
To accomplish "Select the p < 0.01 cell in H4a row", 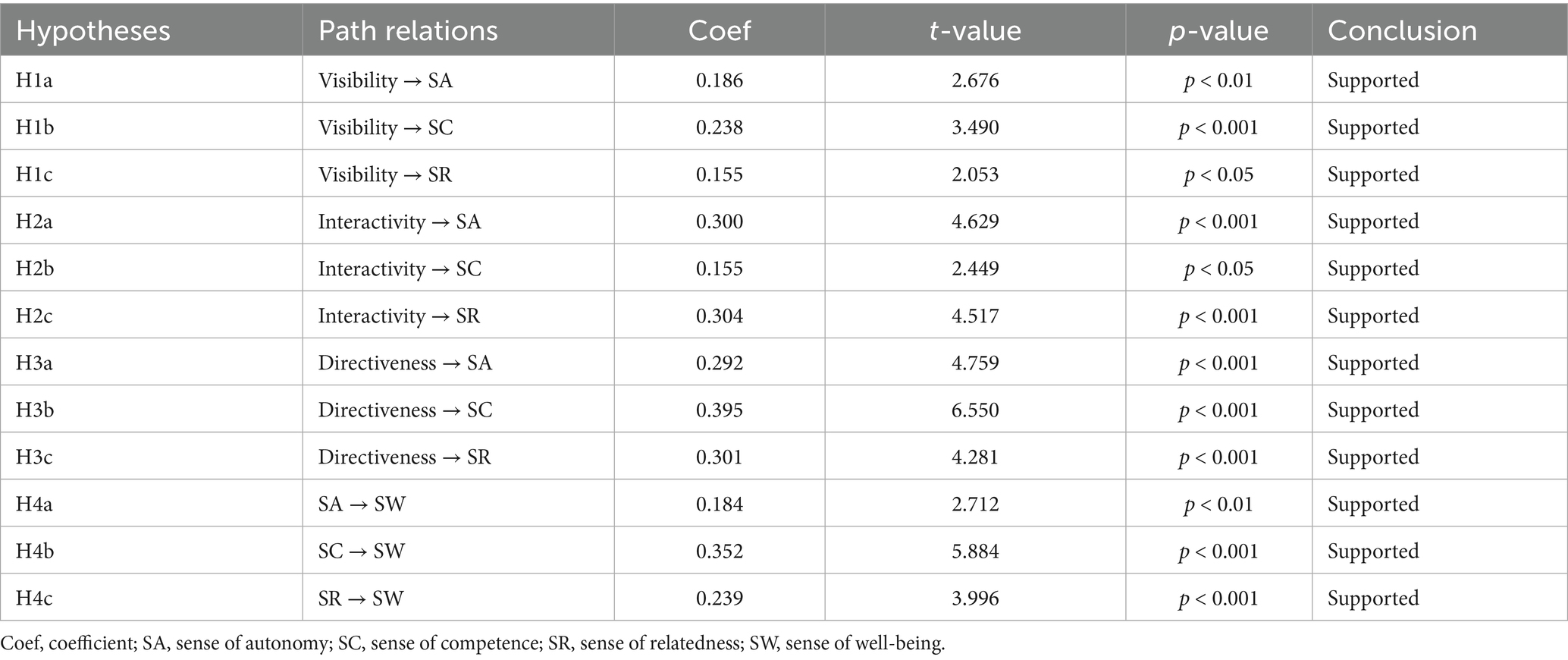I will tap(1218, 504).
